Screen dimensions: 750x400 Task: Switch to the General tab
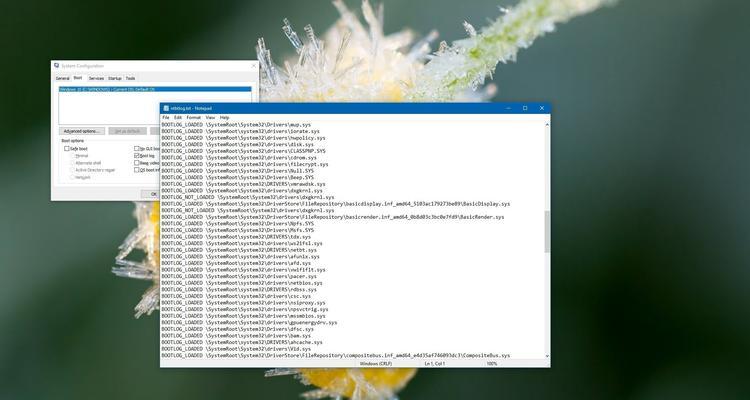click(62, 78)
